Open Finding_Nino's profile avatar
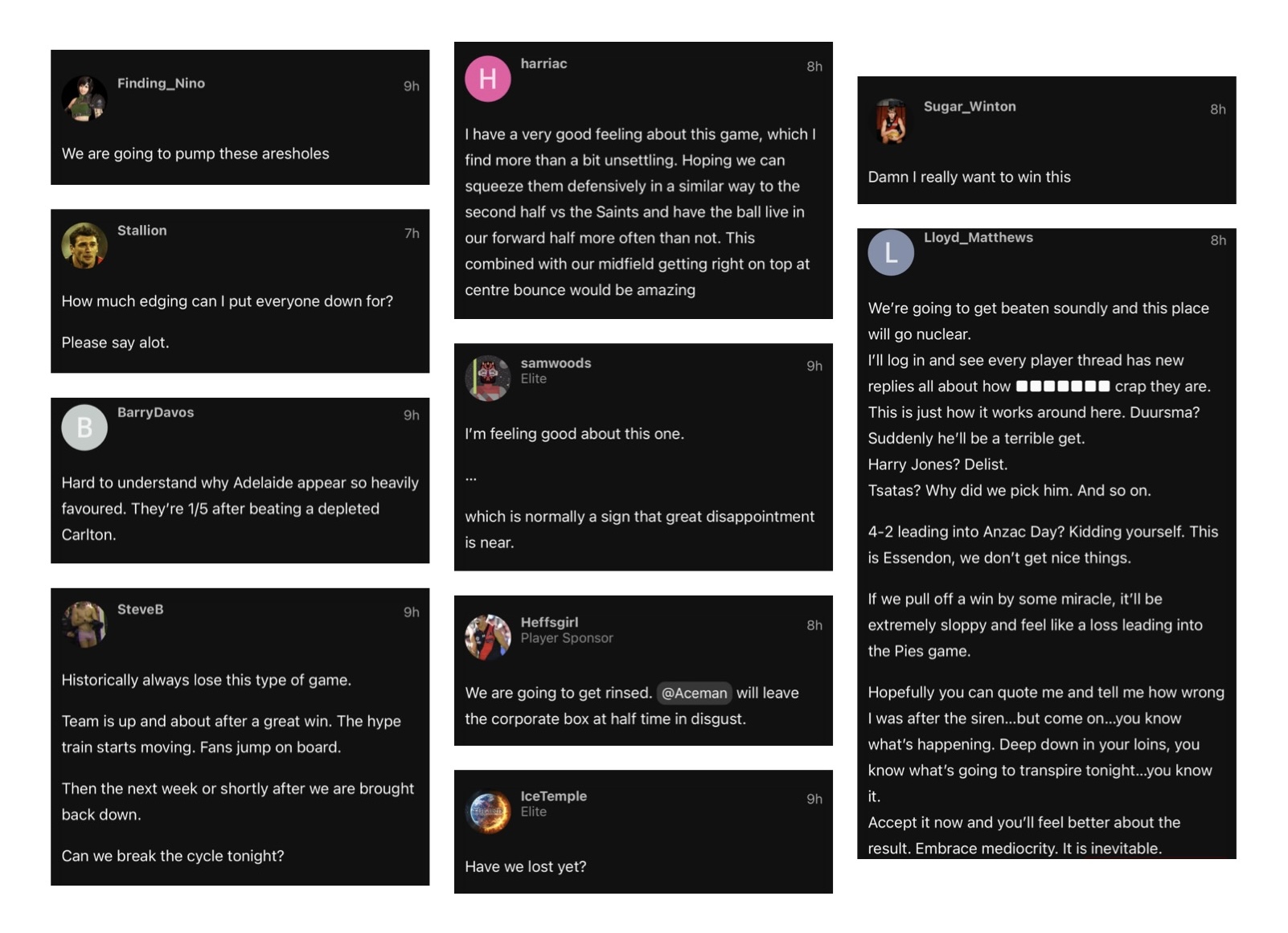The image size is (1288, 933). coord(84,99)
